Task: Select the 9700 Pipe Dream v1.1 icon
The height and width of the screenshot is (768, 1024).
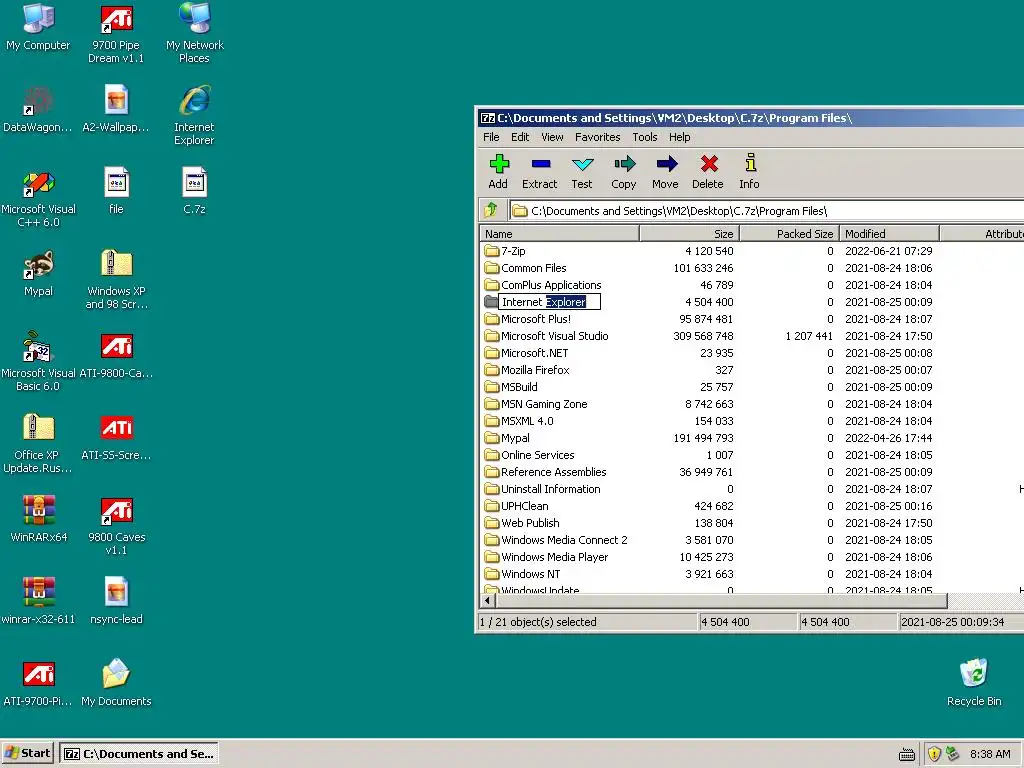Action: coord(116,34)
